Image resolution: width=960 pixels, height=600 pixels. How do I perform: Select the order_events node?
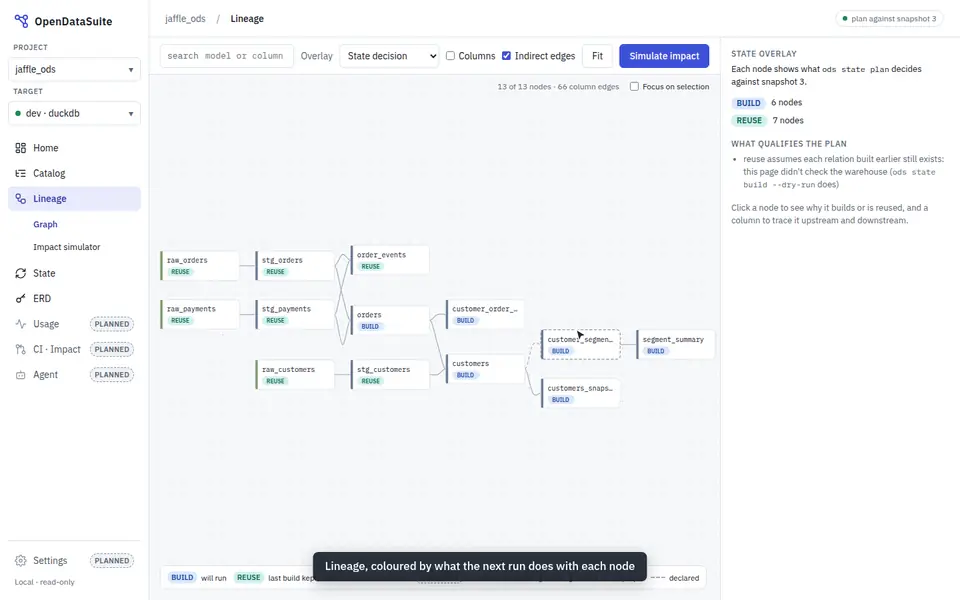390,260
